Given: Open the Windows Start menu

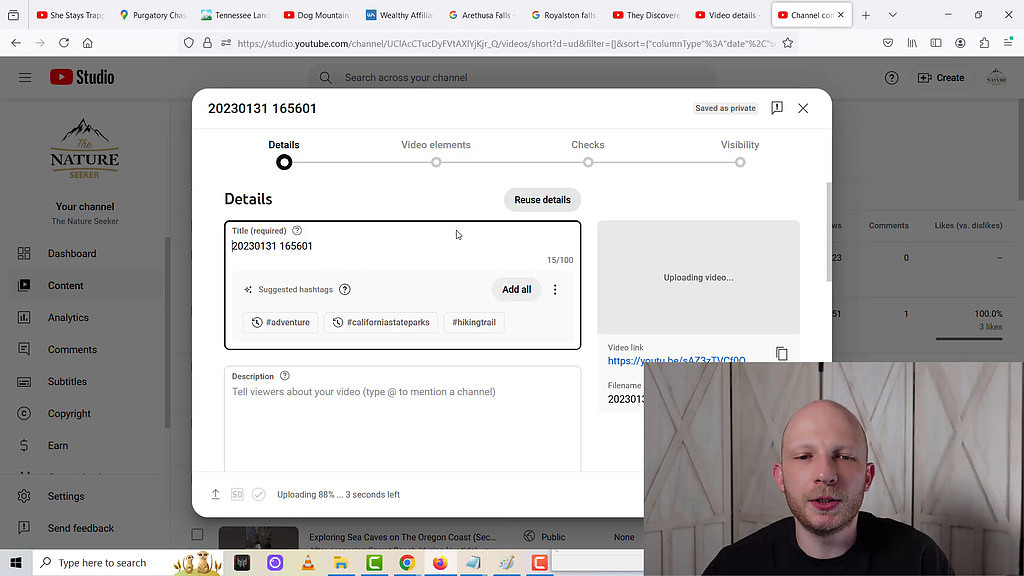Looking at the screenshot, I should click(16, 563).
